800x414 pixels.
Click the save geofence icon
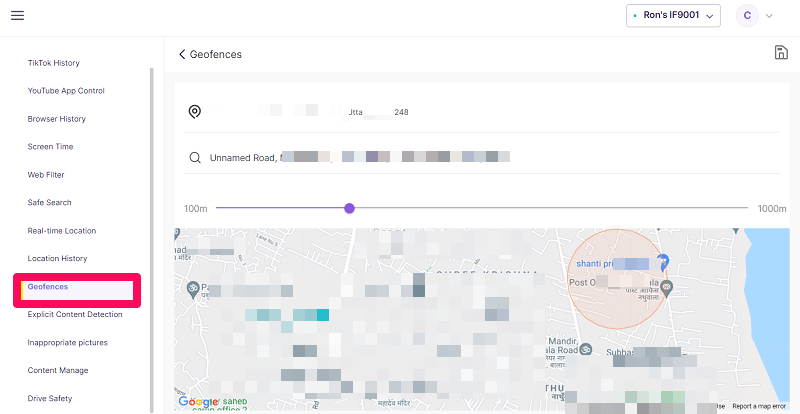(781, 53)
